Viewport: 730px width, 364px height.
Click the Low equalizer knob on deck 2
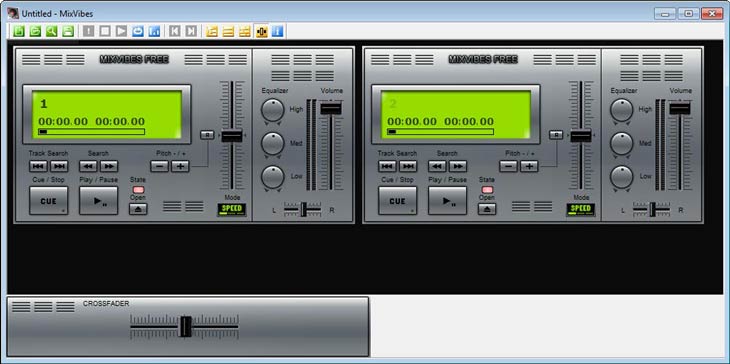[622, 177]
